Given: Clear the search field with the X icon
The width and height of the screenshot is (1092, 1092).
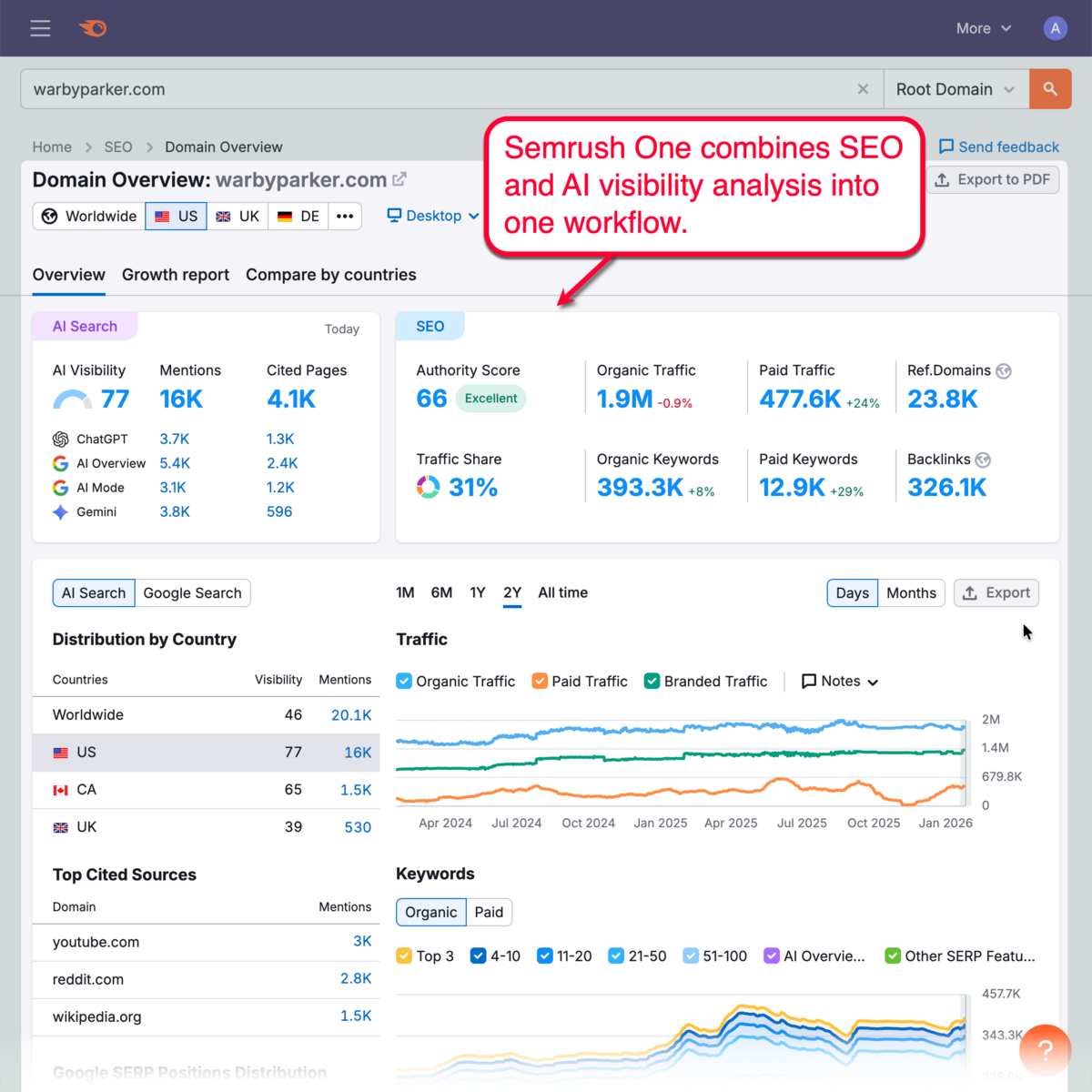Looking at the screenshot, I should [x=863, y=88].
